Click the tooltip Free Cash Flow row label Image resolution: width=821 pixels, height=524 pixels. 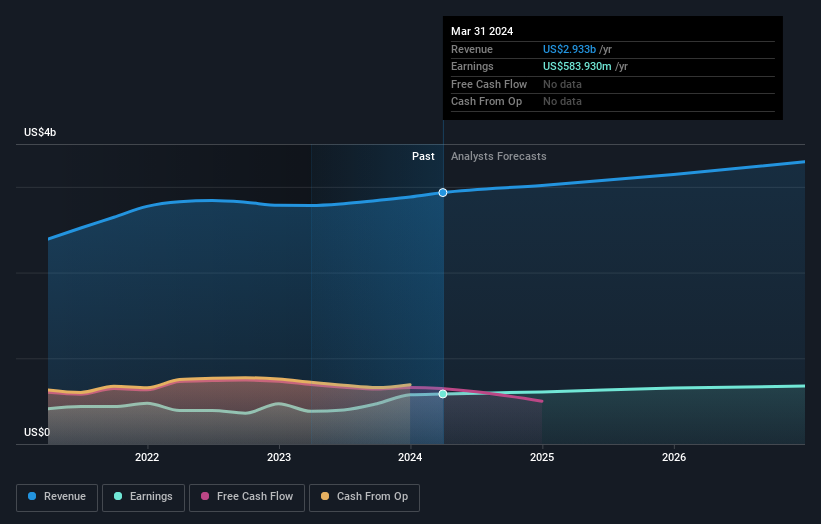click(489, 84)
